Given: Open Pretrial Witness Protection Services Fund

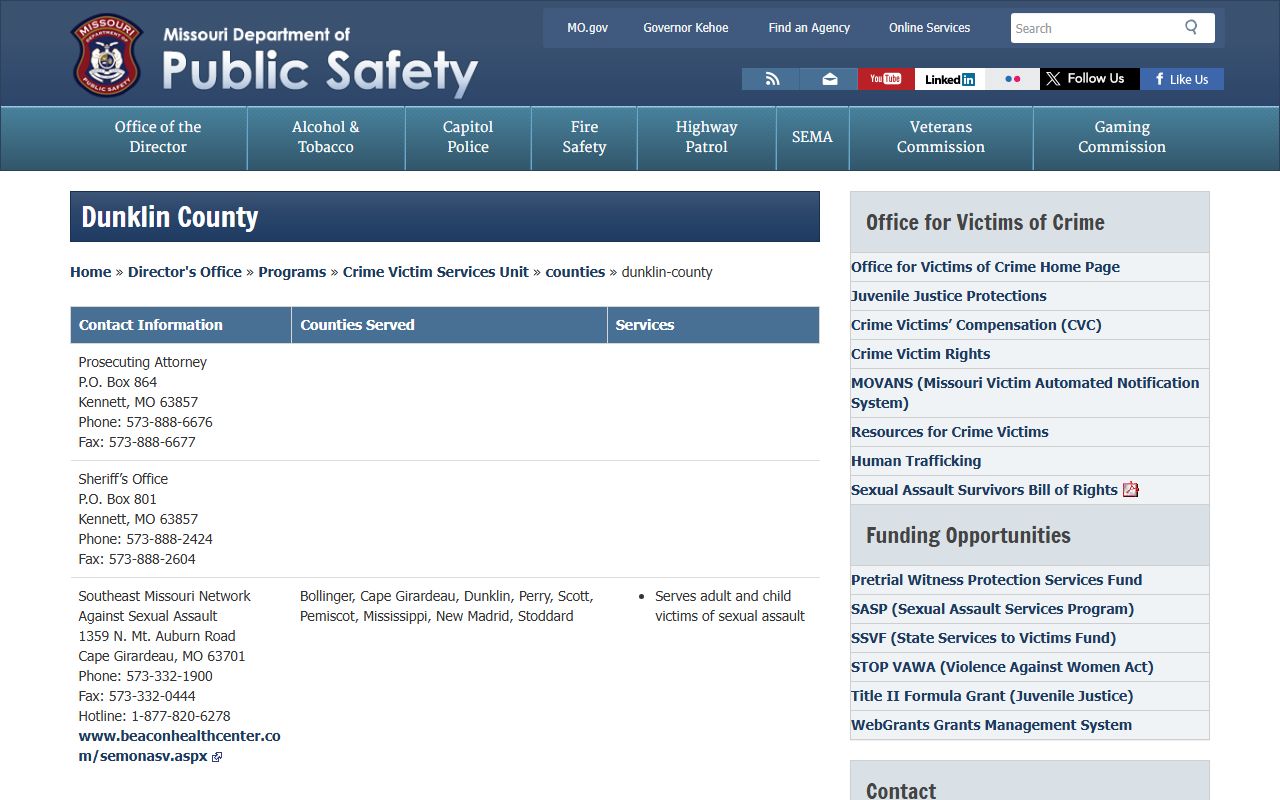Looking at the screenshot, I should pos(996,580).
